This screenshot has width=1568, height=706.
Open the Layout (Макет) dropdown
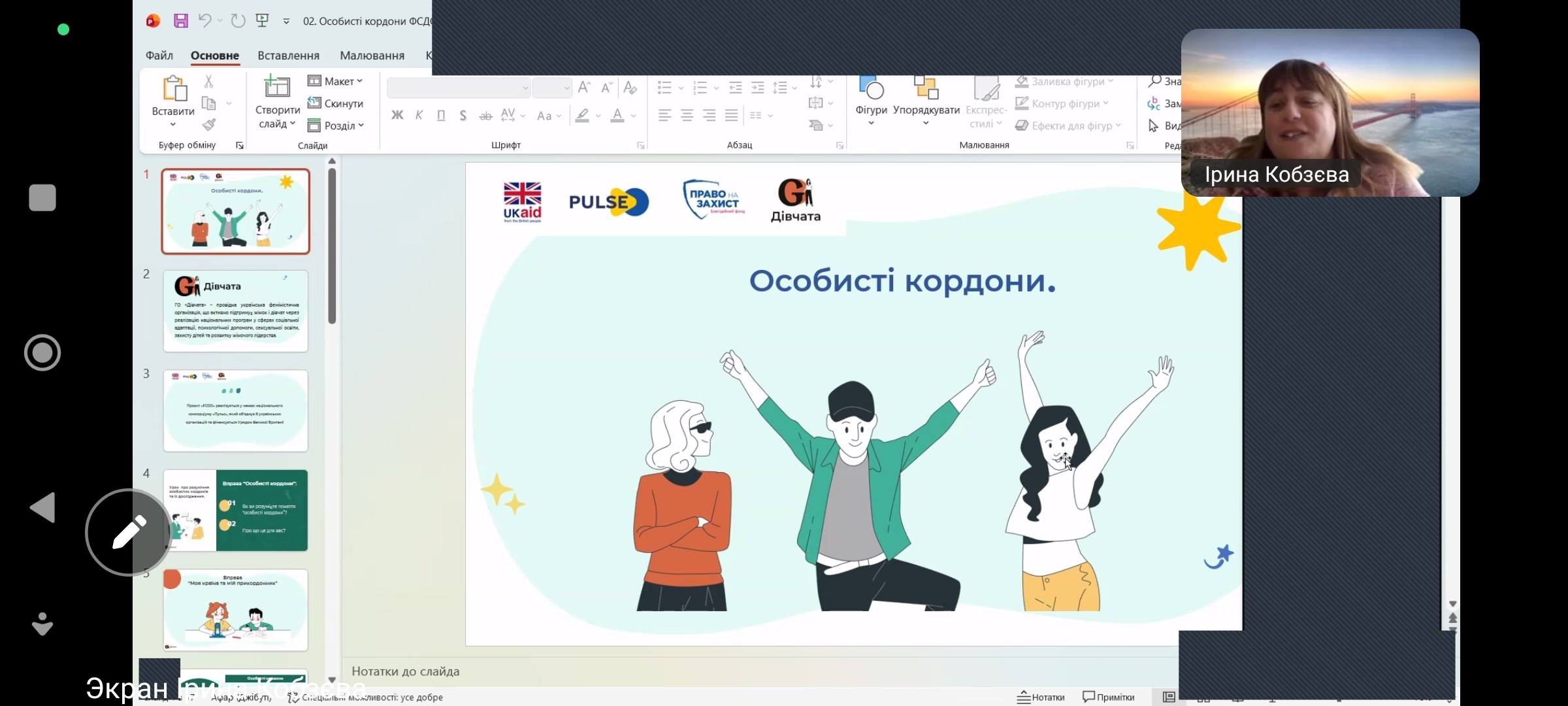tap(336, 81)
